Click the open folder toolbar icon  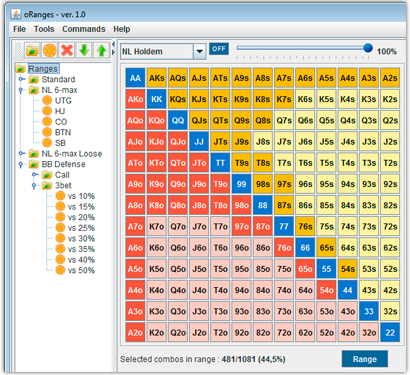point(32,51)
